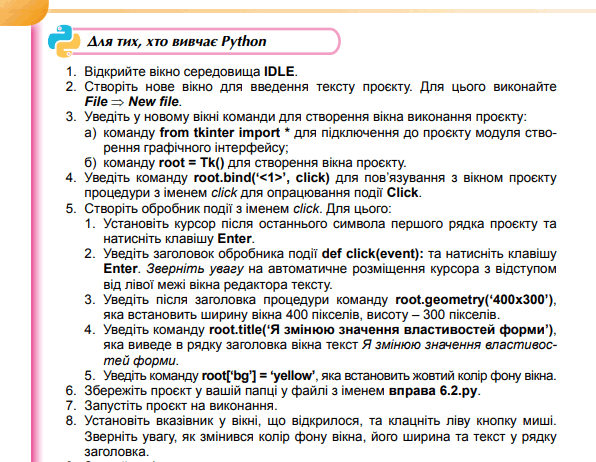Screen dimensions: 596x462
Task: Click the pink vertical bar at left
Action: tap(36, 243)
